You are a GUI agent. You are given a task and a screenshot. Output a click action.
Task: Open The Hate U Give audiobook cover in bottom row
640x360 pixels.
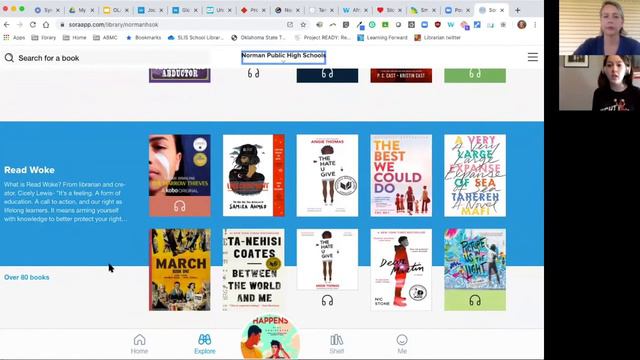coord(327,260)
